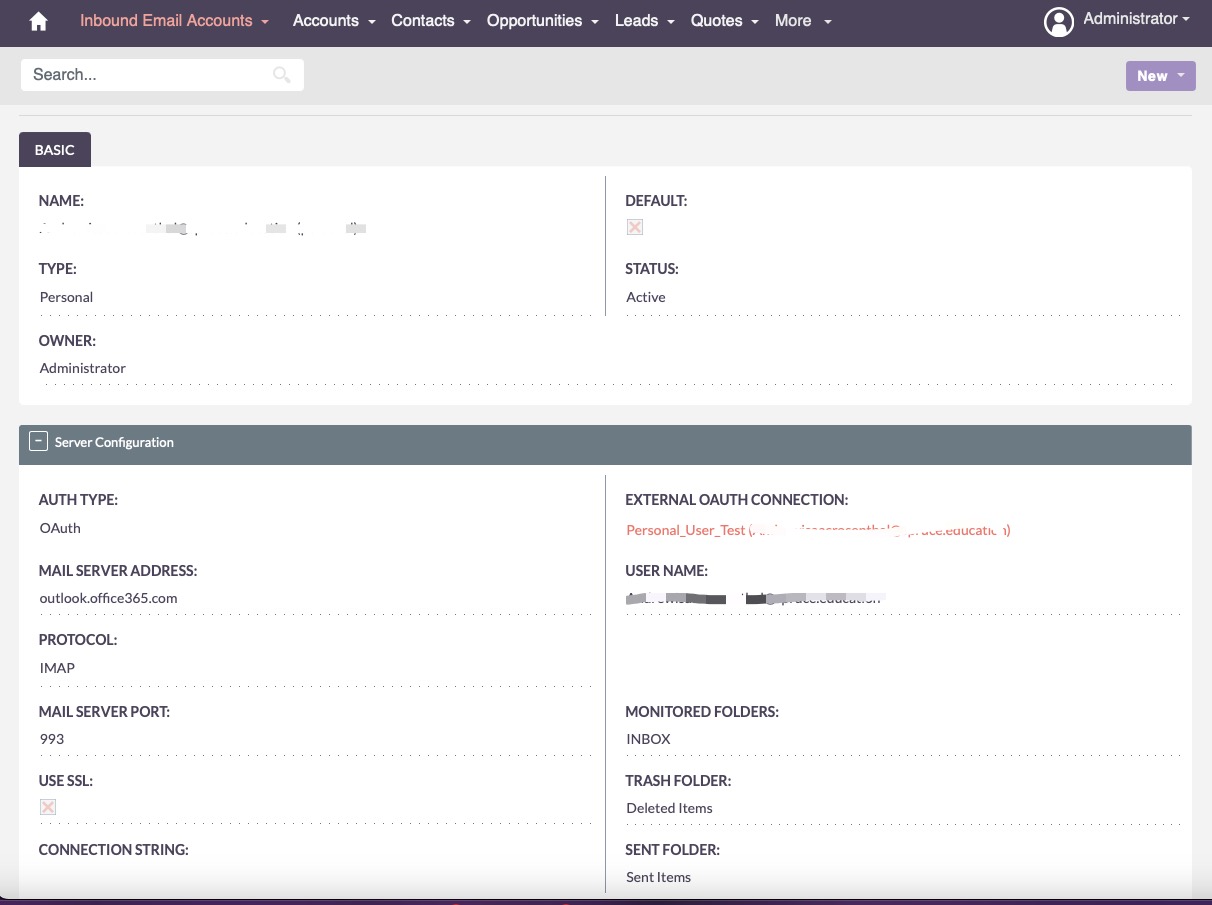
Task: Open the Personal_User_Test OAuth connection link
Action: pyautogui.click(x=818, y=530)
